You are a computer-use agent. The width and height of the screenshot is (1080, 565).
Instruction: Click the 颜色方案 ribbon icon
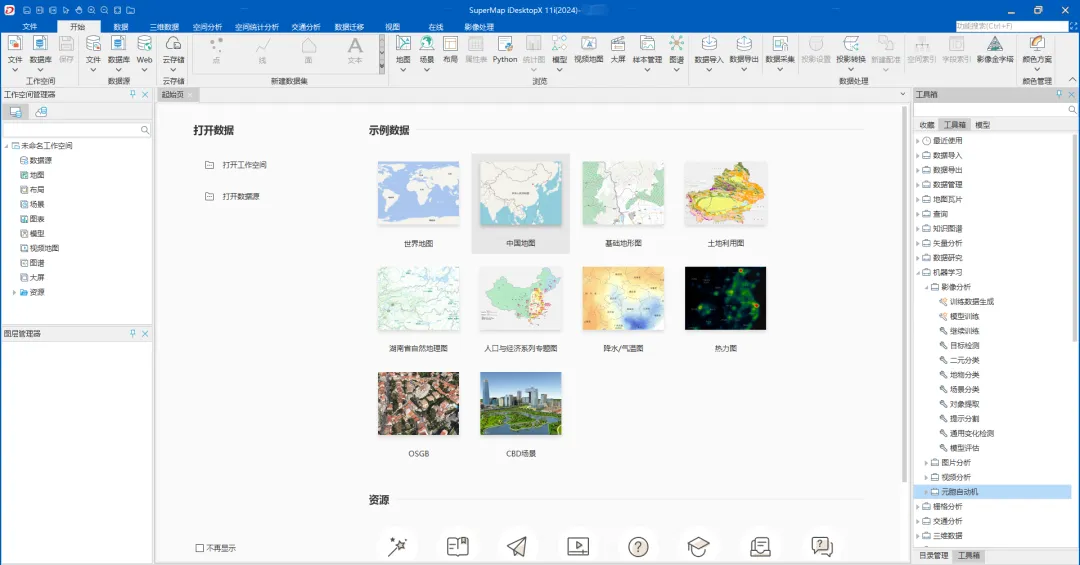[1037, 45]
